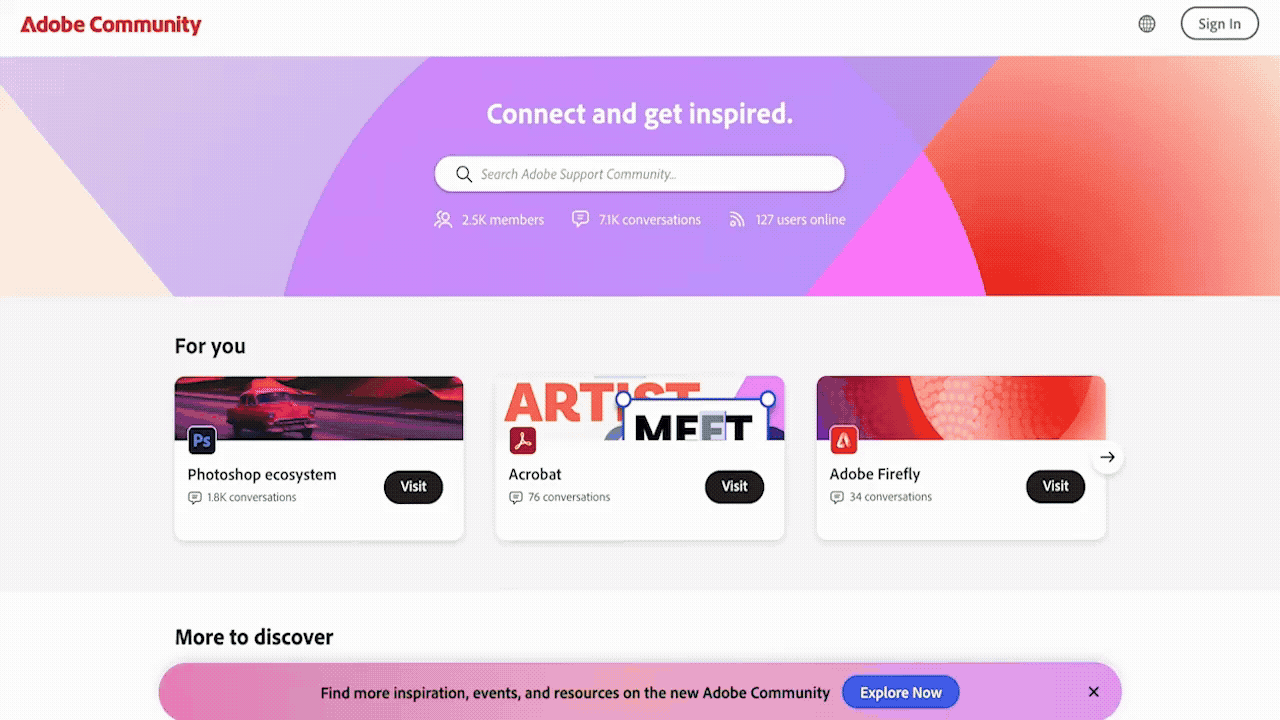The height and width of the screenshot is (720, 1280).
Task: Click the Adobe Firefly app icon
Action: click(x=844, y=440)
